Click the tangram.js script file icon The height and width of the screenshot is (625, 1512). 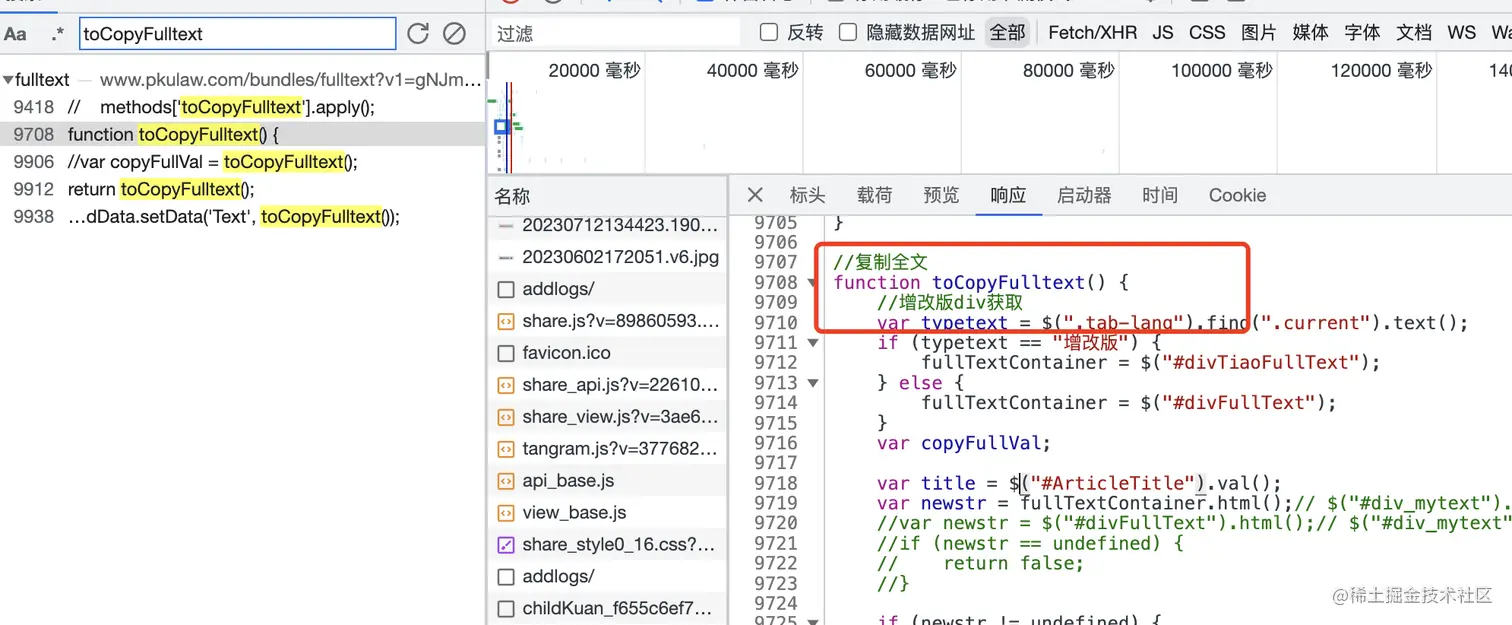(x=505, y=450)
